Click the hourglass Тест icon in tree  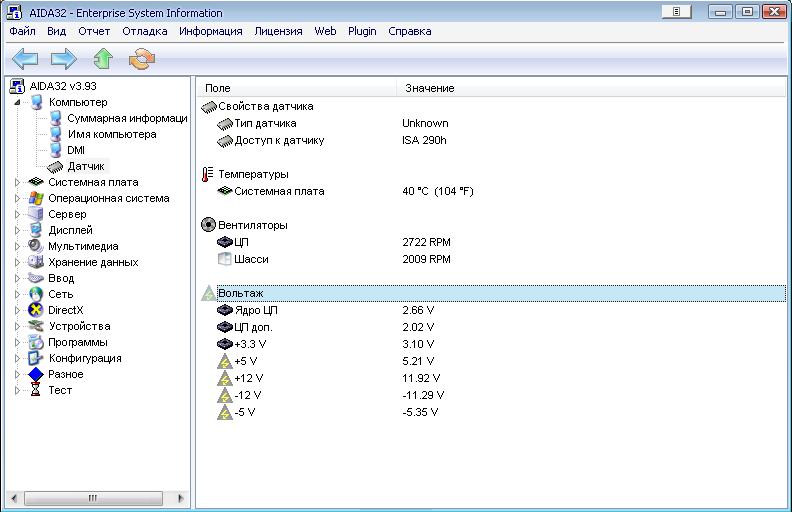point(36,390)
